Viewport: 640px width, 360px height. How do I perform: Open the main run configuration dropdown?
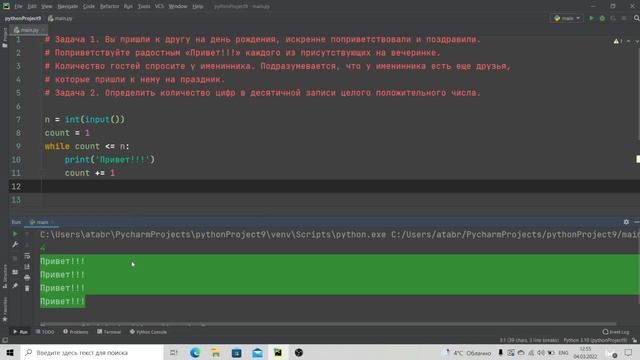tap(567, 18)
